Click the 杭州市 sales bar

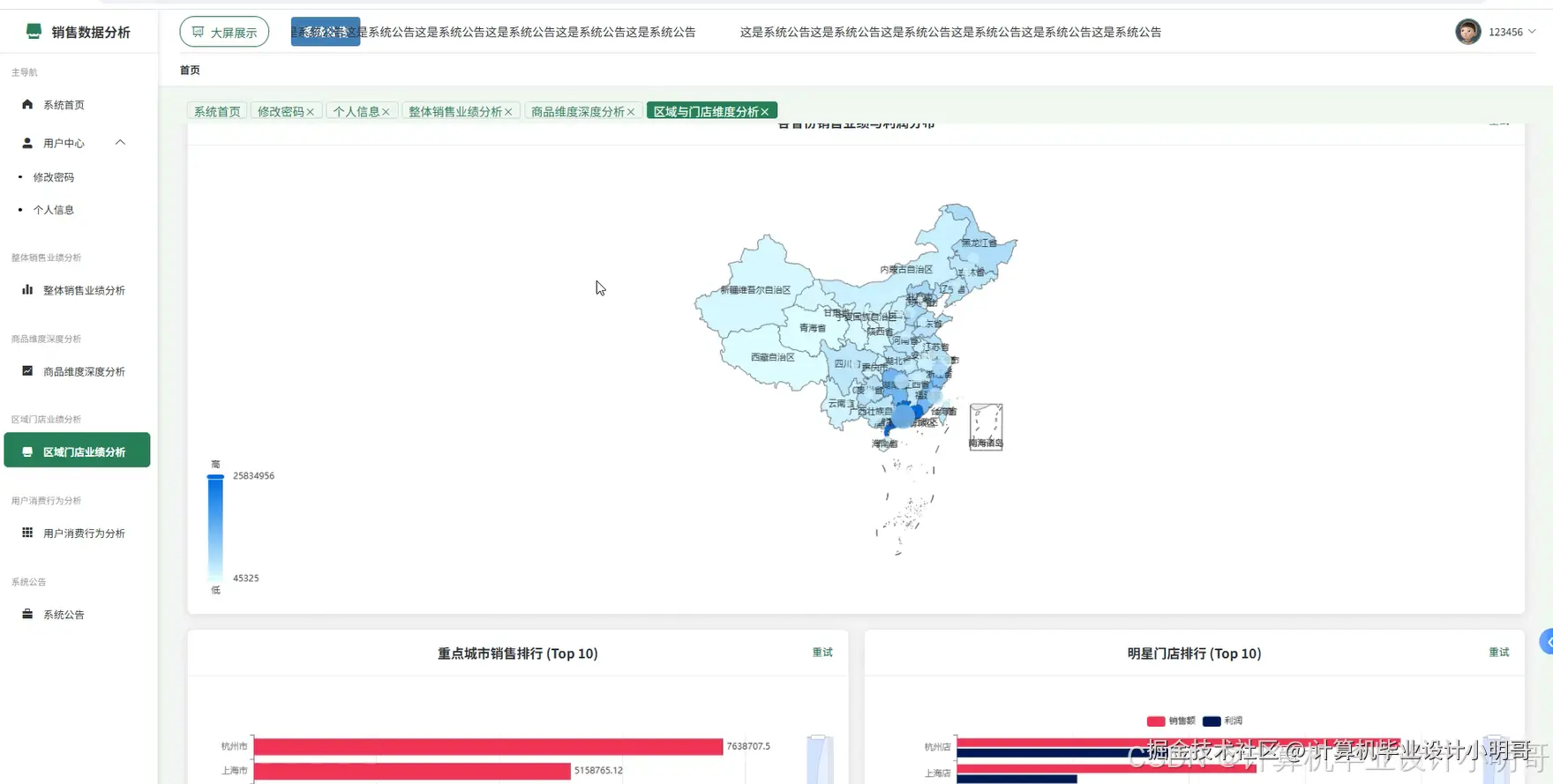[488, 747]
